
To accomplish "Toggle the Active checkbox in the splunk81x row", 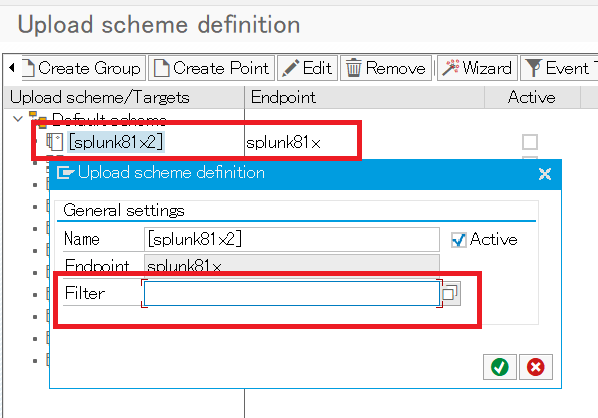I will pyautogui.click(x=530, y=142).
